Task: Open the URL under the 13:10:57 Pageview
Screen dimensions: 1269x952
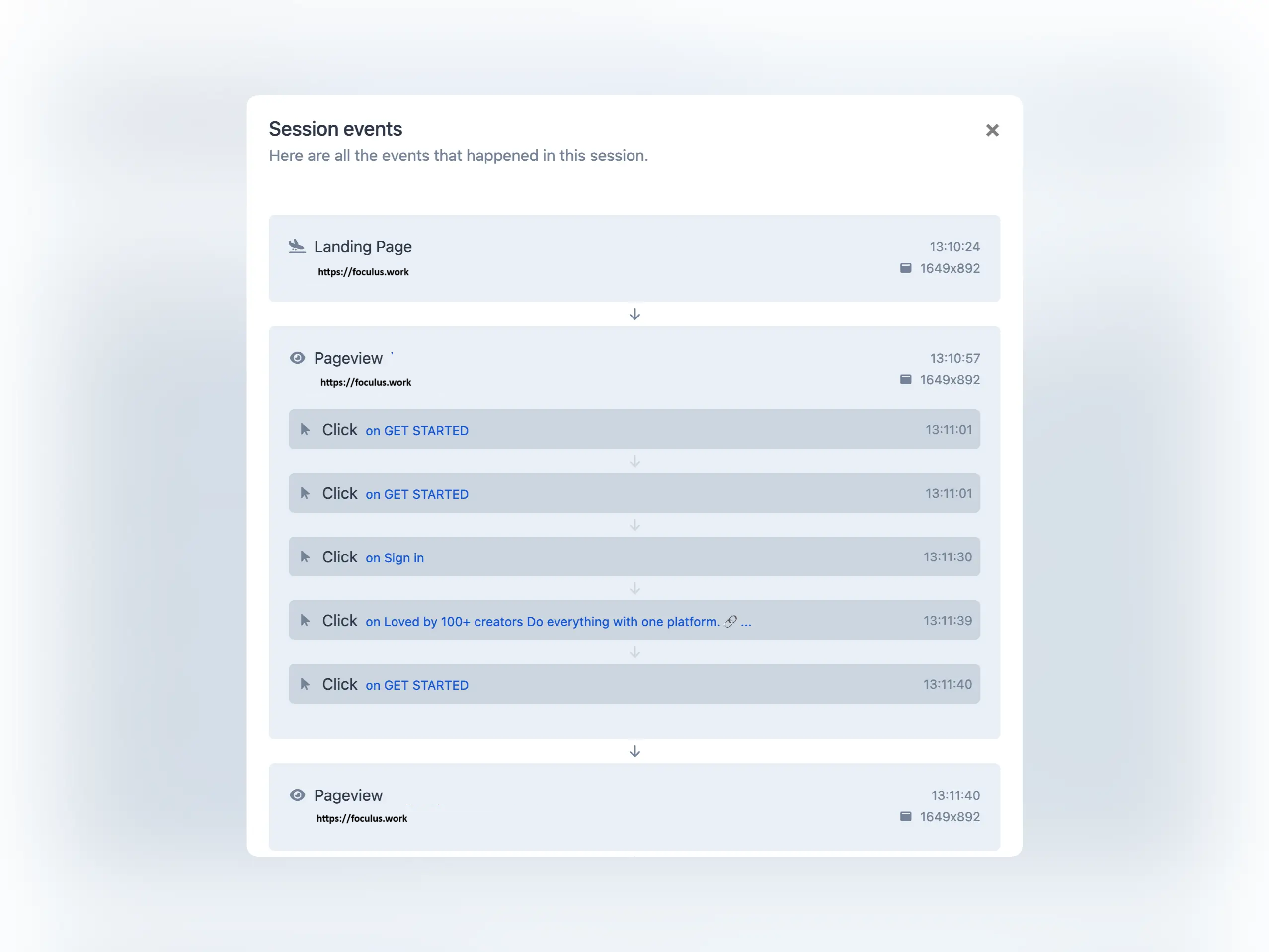Action: (365, 382)
